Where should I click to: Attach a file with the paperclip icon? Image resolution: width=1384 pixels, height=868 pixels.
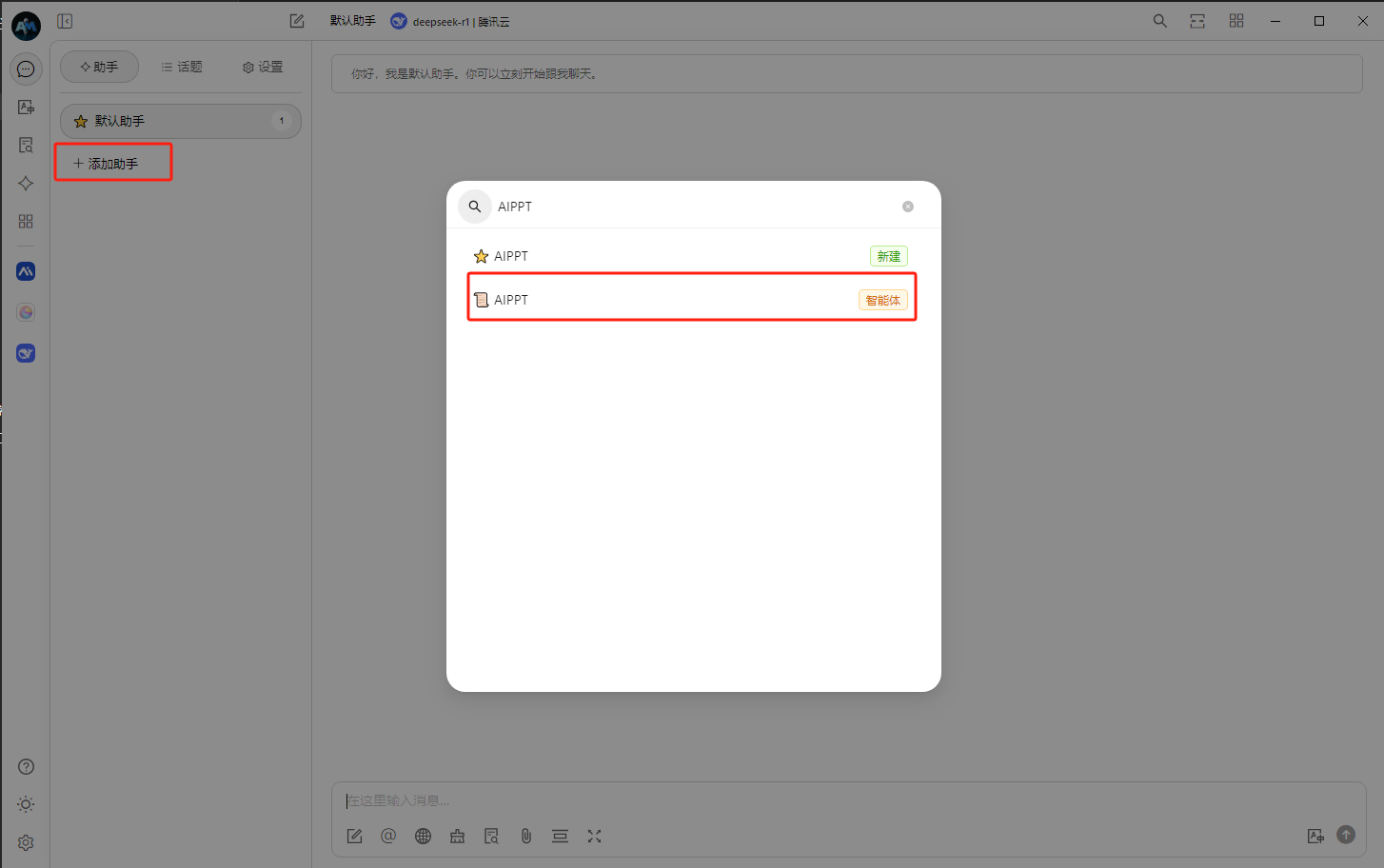(525, 836)
